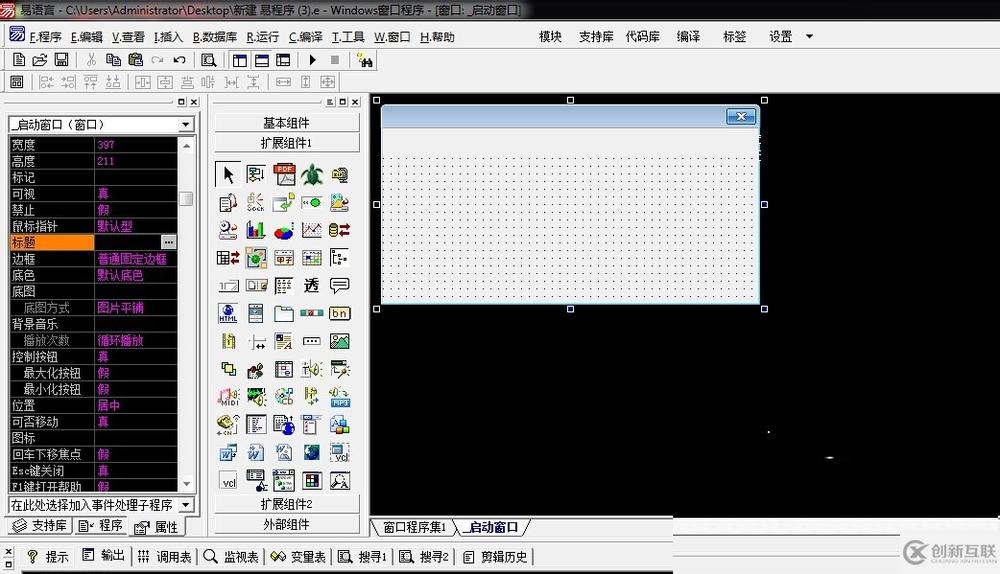Screen dimensions: 1000x574
Task: Pick the pie chart component icon
Action: click(284, 231)
